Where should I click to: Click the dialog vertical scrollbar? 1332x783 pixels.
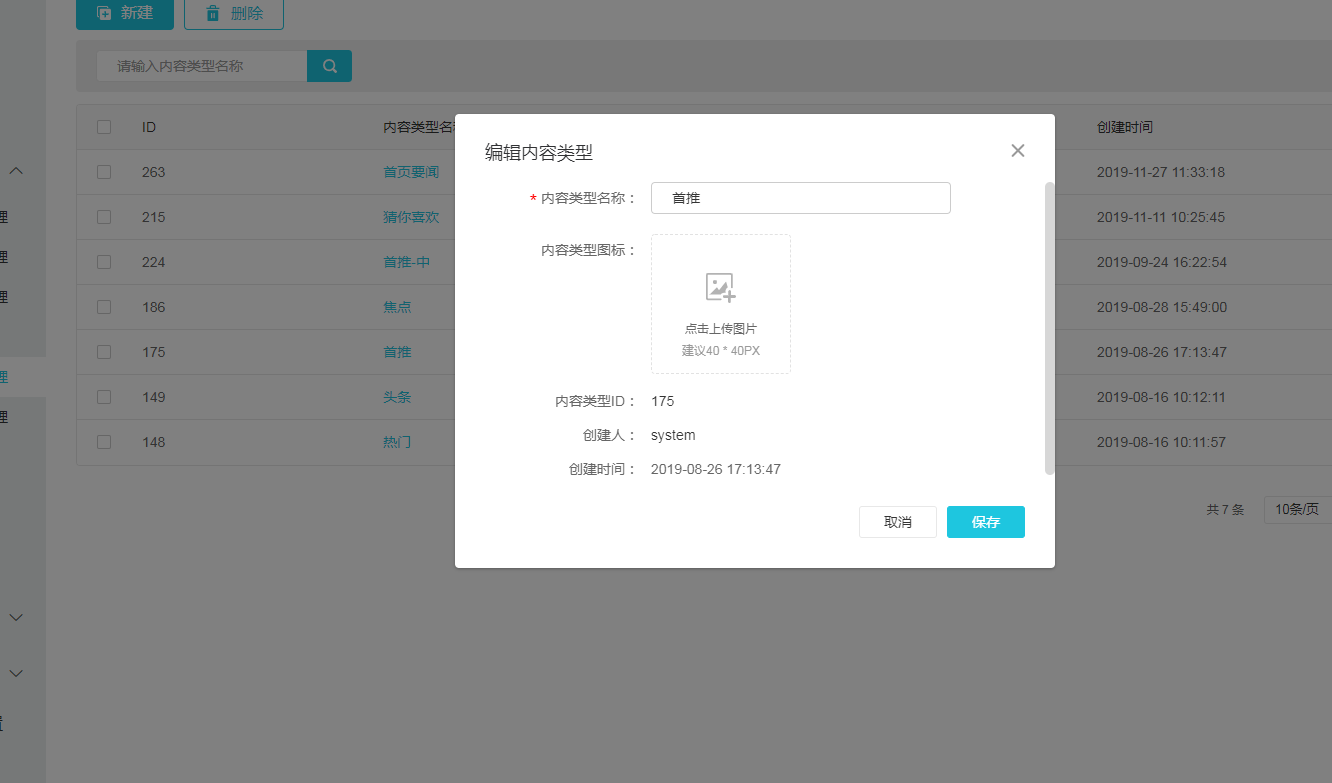(x=1049, y=328)
